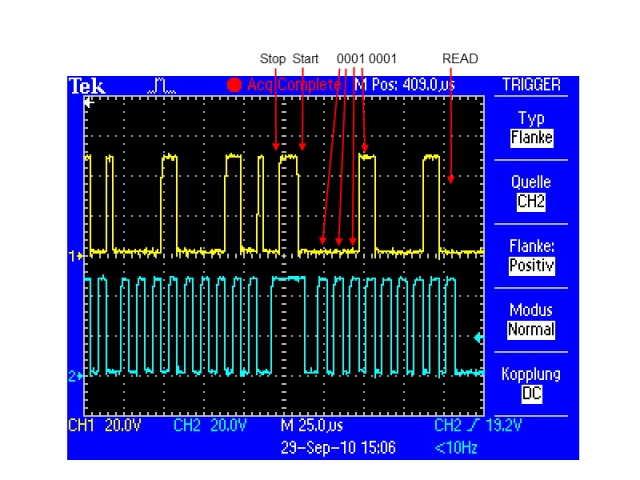Viewport: 640px width, 480px height.
Task: Click the red Acq Complete status indicator dot
Action: [x=234, y=85]
